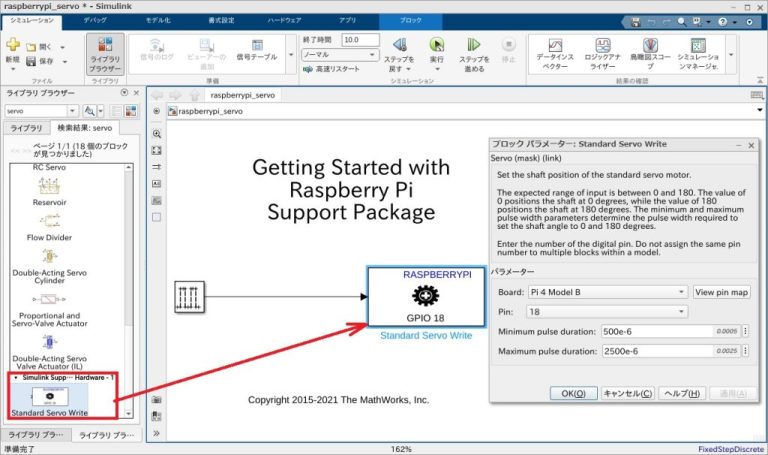
Task: Click the ヘルプ button in dialog
Action: click(682, 393)
